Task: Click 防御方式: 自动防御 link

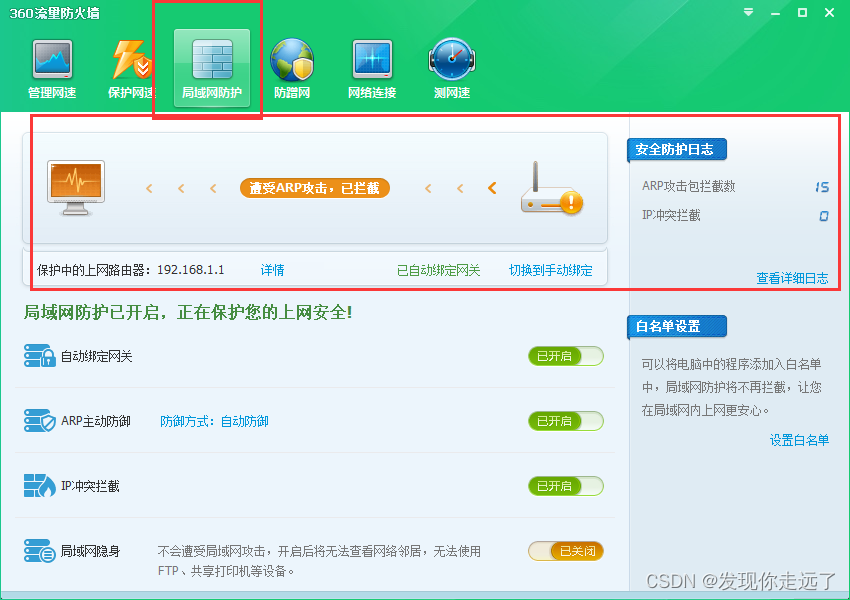Action: click(214, 421)
